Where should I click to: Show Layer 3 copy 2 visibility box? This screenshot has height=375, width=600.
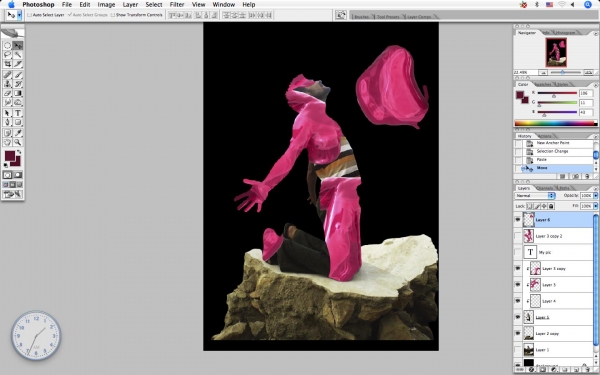(518, 236)
